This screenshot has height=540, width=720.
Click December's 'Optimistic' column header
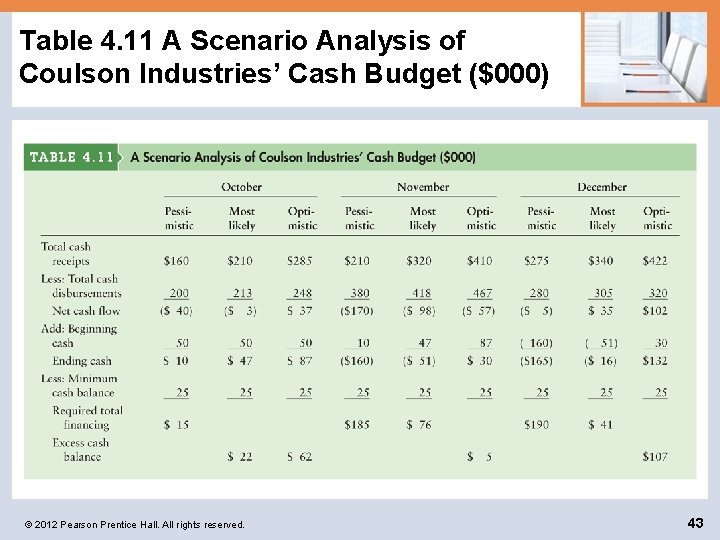point(657,218)
